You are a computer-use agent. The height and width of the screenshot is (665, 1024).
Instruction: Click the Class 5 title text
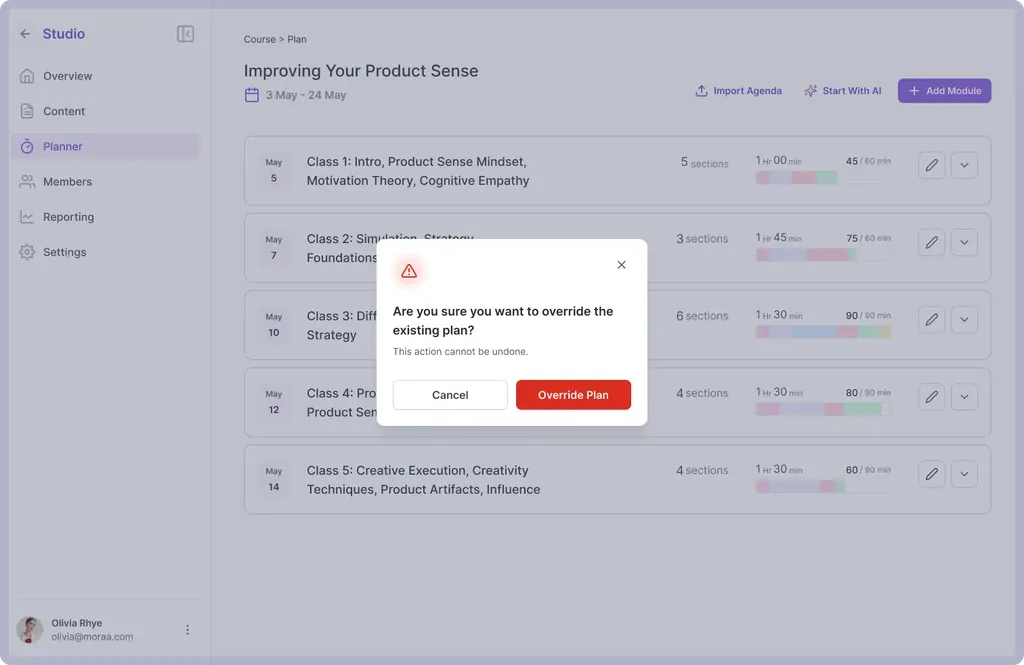pos(423,480)
